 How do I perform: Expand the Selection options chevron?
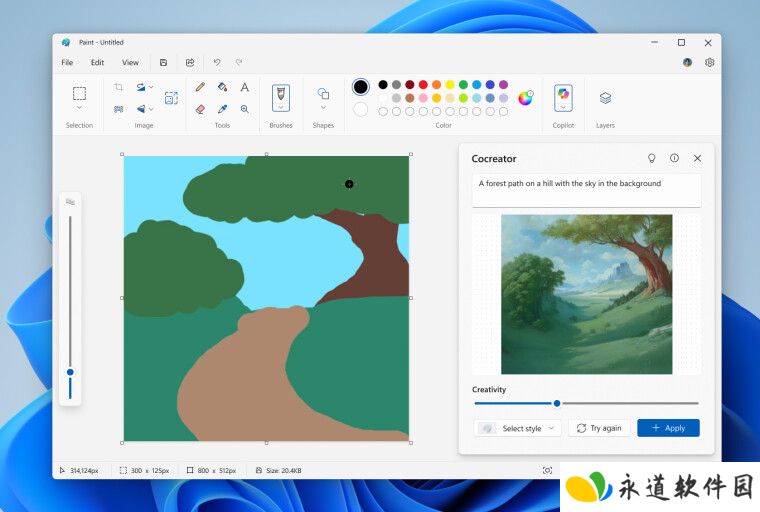pos(79,108)
